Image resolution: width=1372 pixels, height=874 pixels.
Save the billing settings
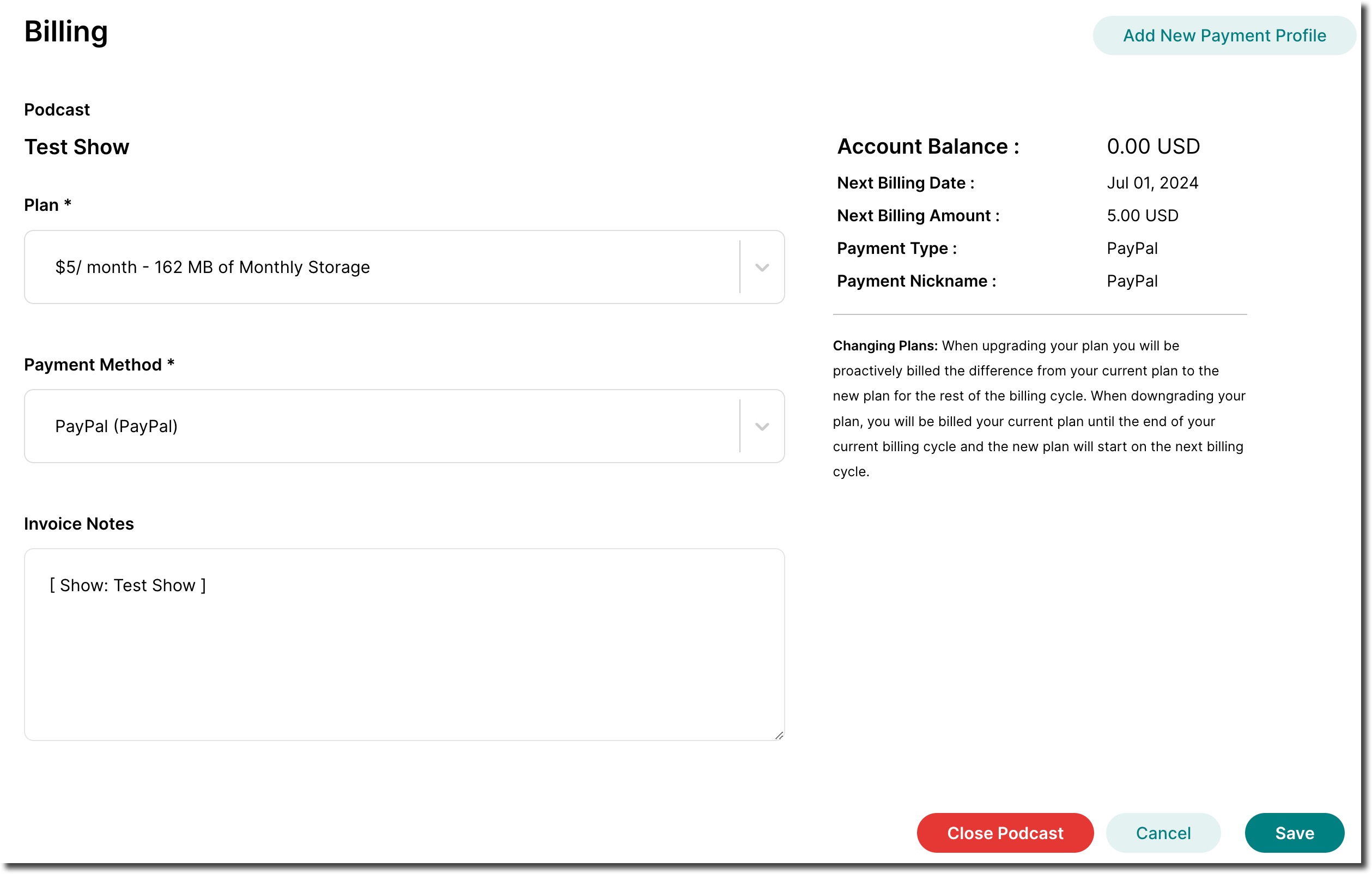[1295, 833]
